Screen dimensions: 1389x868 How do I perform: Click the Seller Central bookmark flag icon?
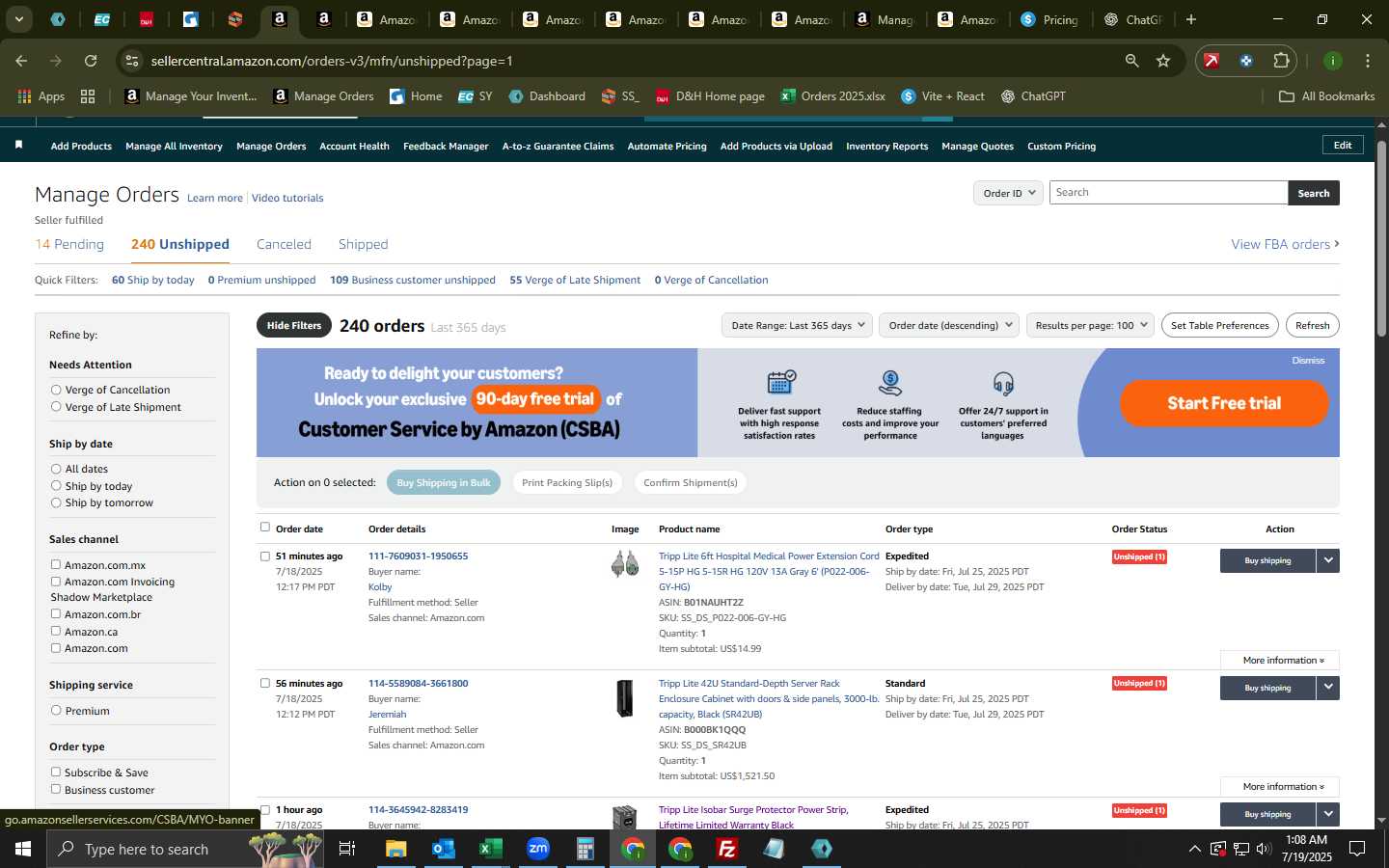tap(18, 145)
